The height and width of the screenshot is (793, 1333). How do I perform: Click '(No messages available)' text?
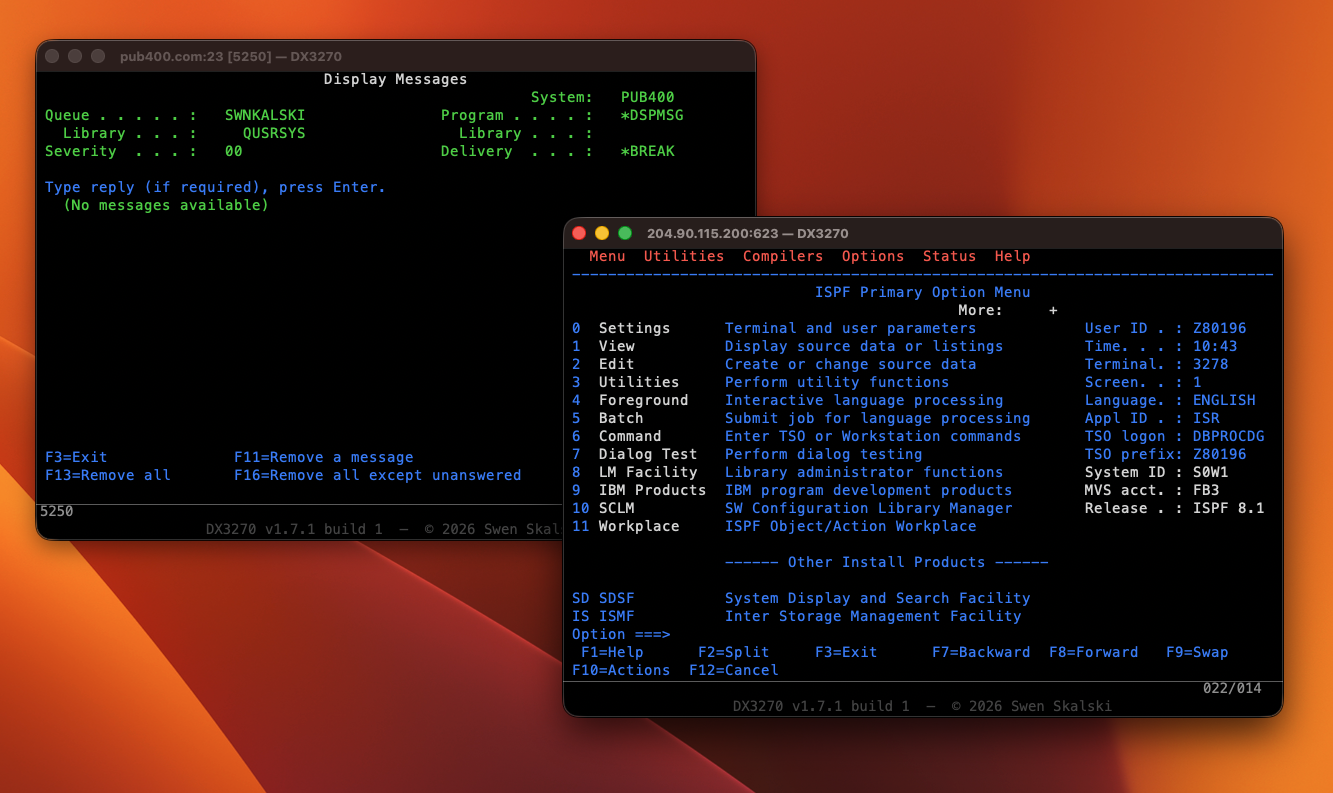click(166, 205)
